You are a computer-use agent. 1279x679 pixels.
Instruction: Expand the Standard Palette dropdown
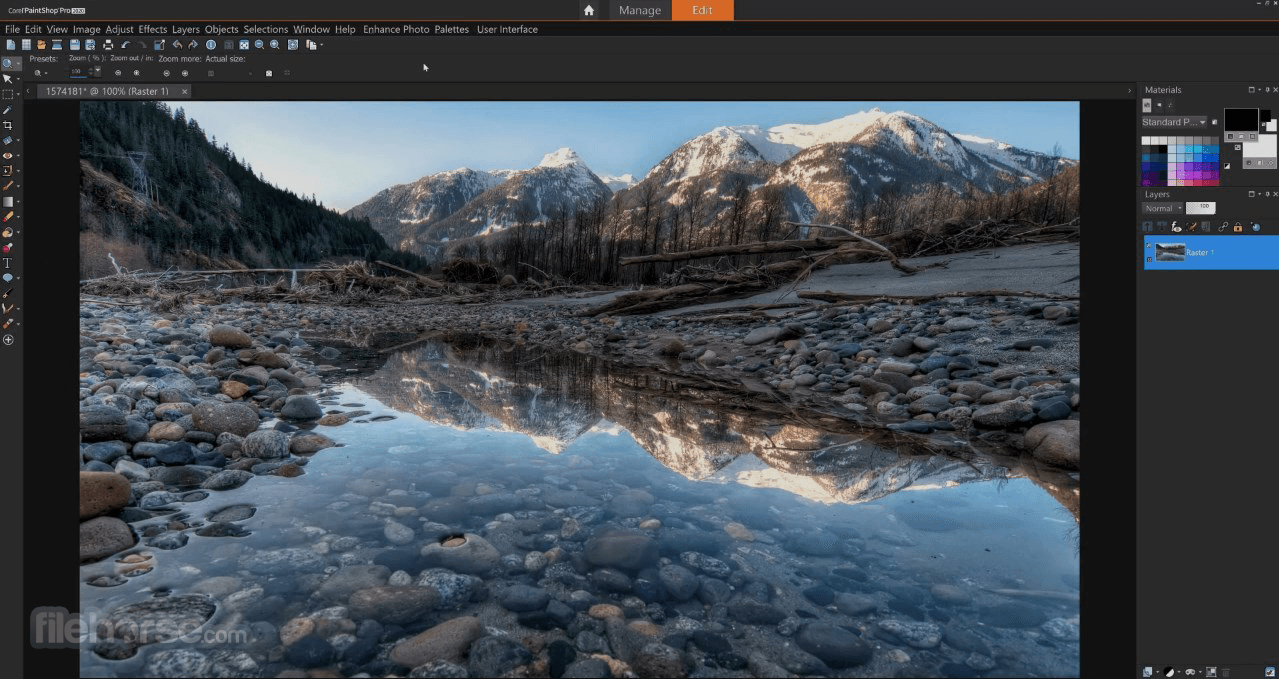pos(1174,122)
